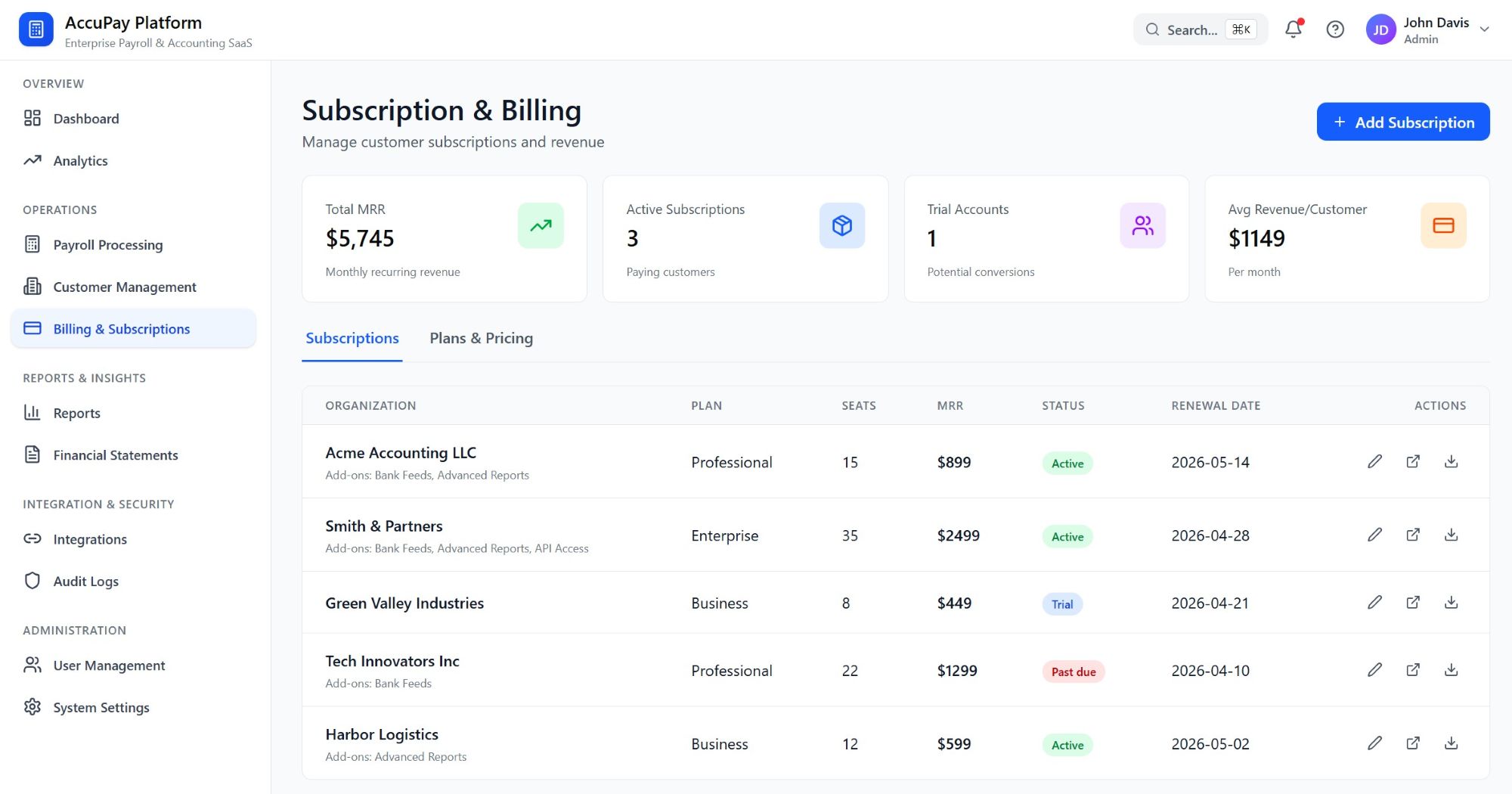Open Harbor Logistics external link icon
This screenshot has width=1512, height=794.
(1413, 743)
